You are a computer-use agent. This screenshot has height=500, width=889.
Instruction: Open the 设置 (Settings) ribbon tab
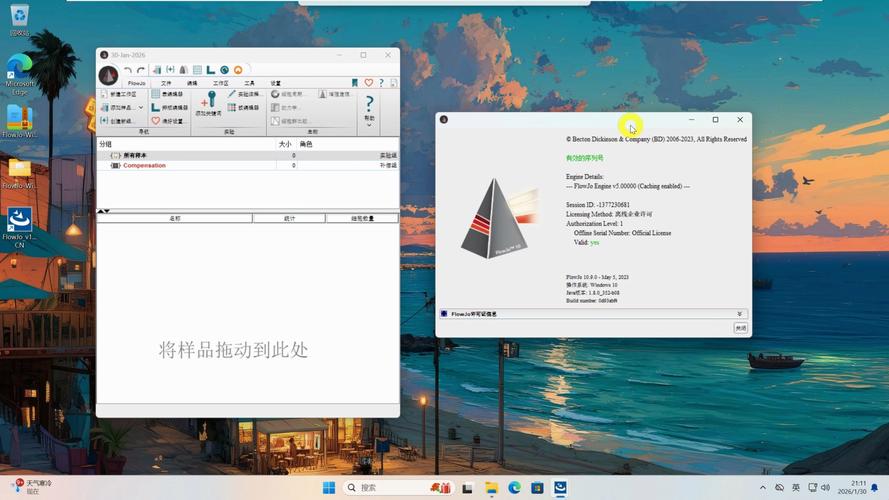[276, 83]
